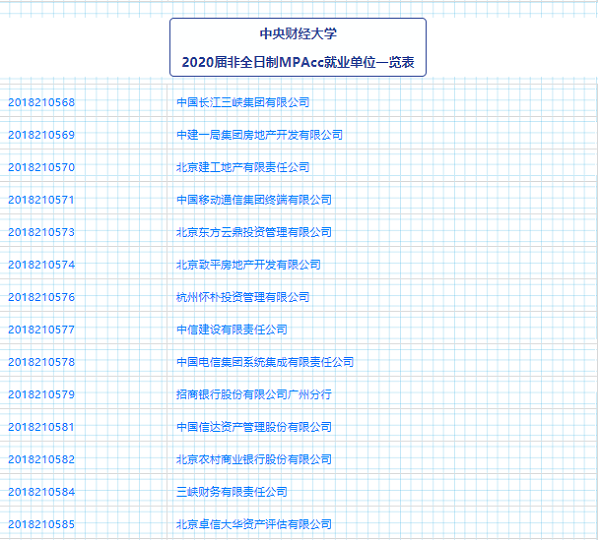Select student ID 2018210568

[41, 102]
